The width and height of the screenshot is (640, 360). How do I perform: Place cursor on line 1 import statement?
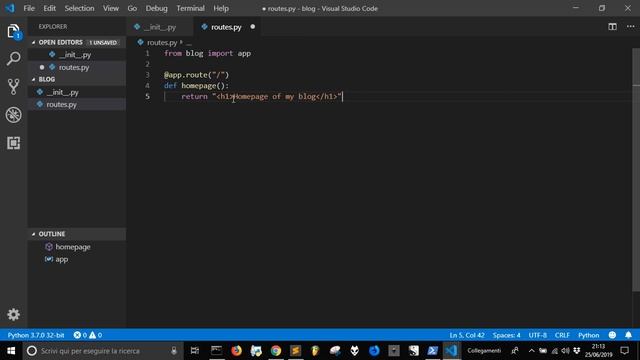coord(207,53)
